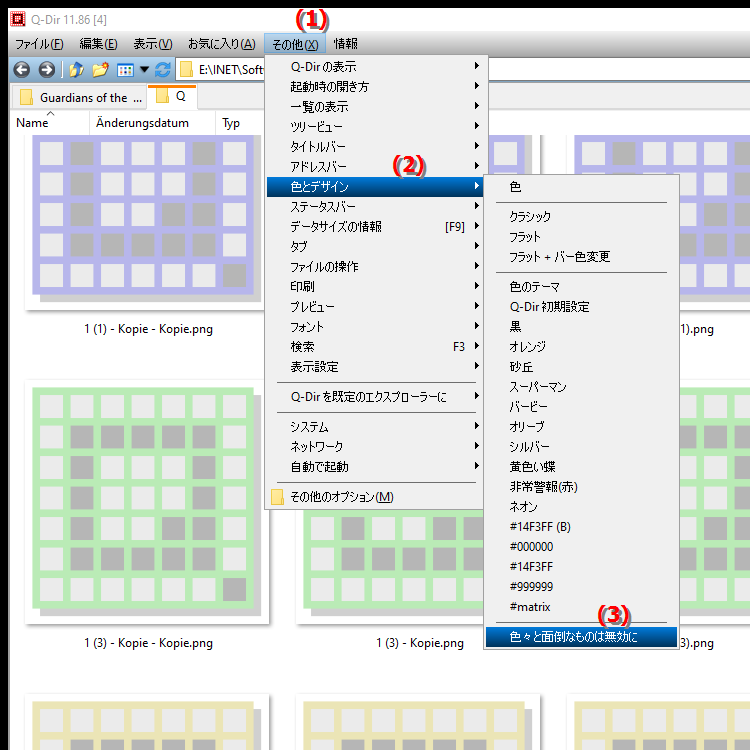The image size is (750, 750).
Task: Apply the ネオン color theme
Action: click(581, 507)
